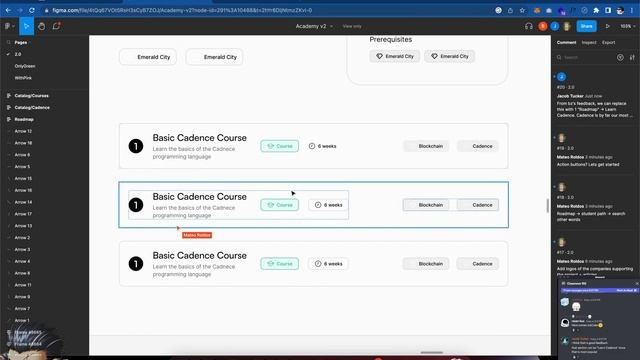The height and width of the screenshot is (360, 640).
Task: Click the comment filter icon
Action: click(620, 58)
